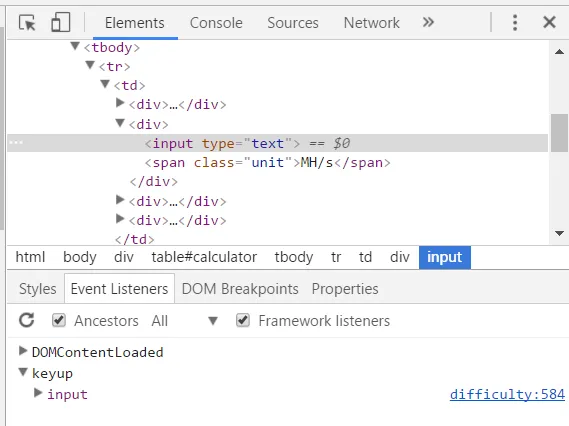Activate the inspect element picker icon
Image resolution: width=569 pixels, height=426 pixels.
click(x=27, y=23)
